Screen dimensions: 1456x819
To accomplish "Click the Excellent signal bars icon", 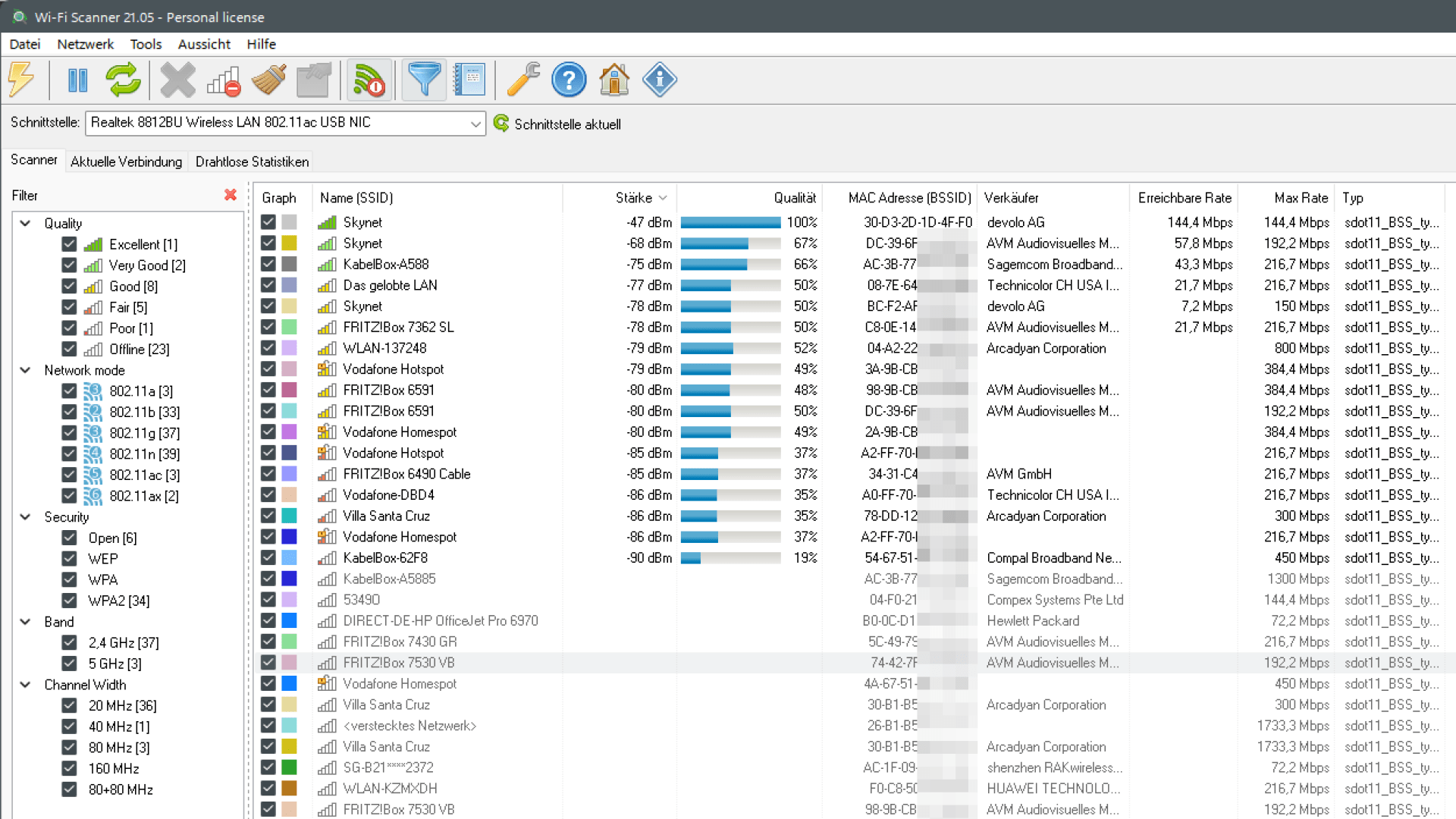I will [93, 244].
